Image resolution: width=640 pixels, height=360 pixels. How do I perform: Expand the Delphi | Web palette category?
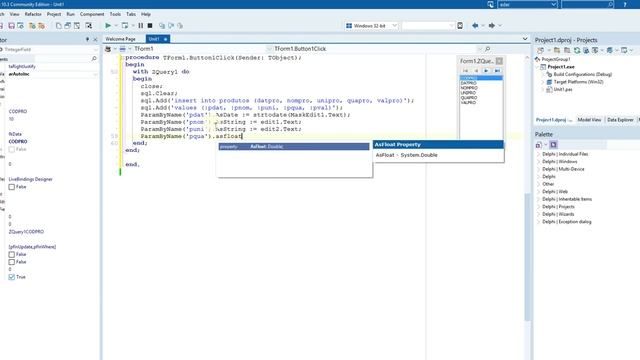click(538, 192)
